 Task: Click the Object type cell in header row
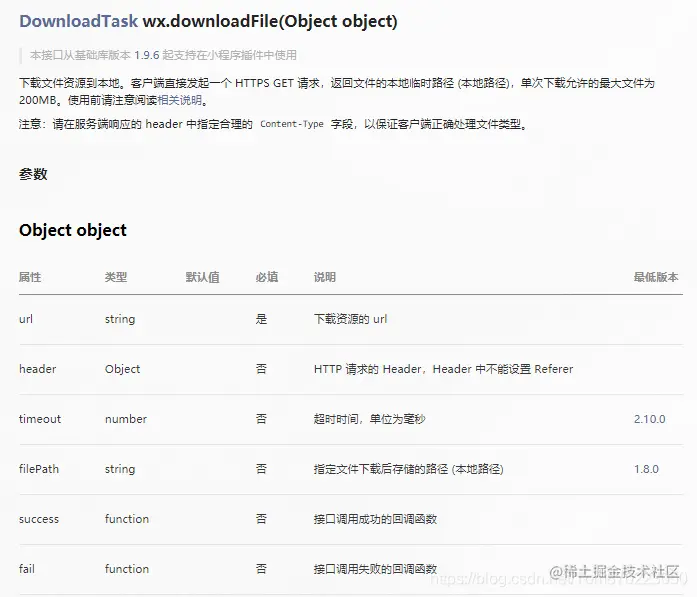coord(123,369)
